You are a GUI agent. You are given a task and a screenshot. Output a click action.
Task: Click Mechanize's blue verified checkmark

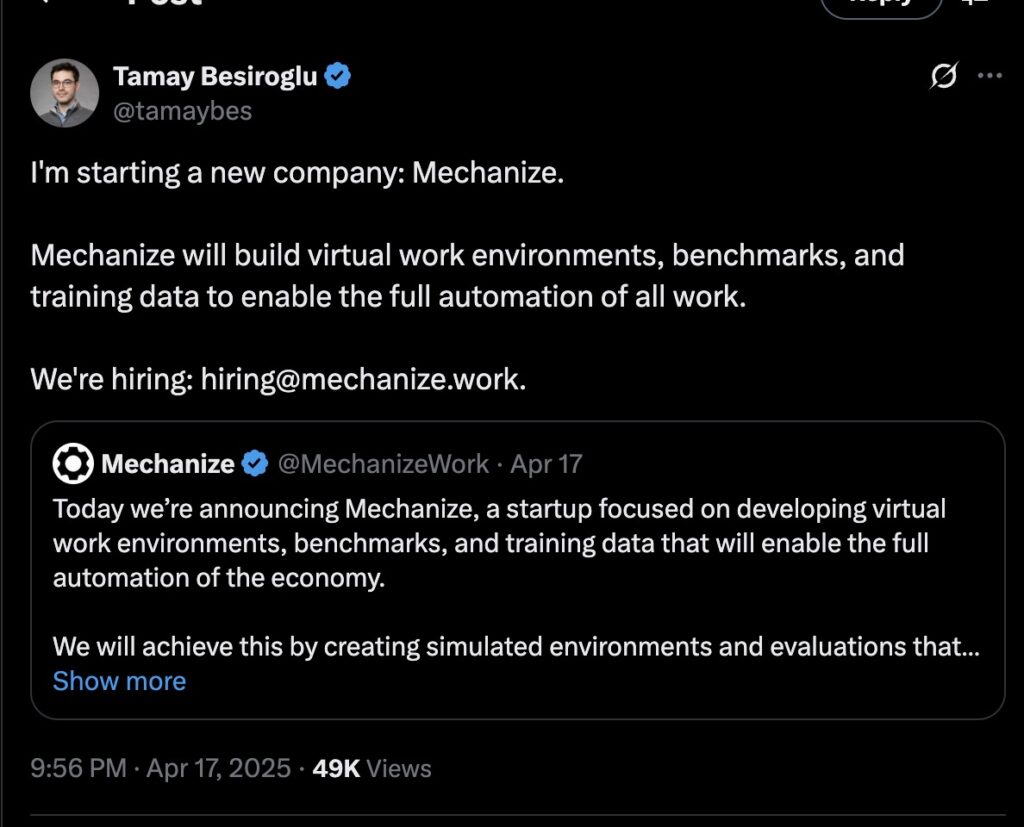click(255, 464)
